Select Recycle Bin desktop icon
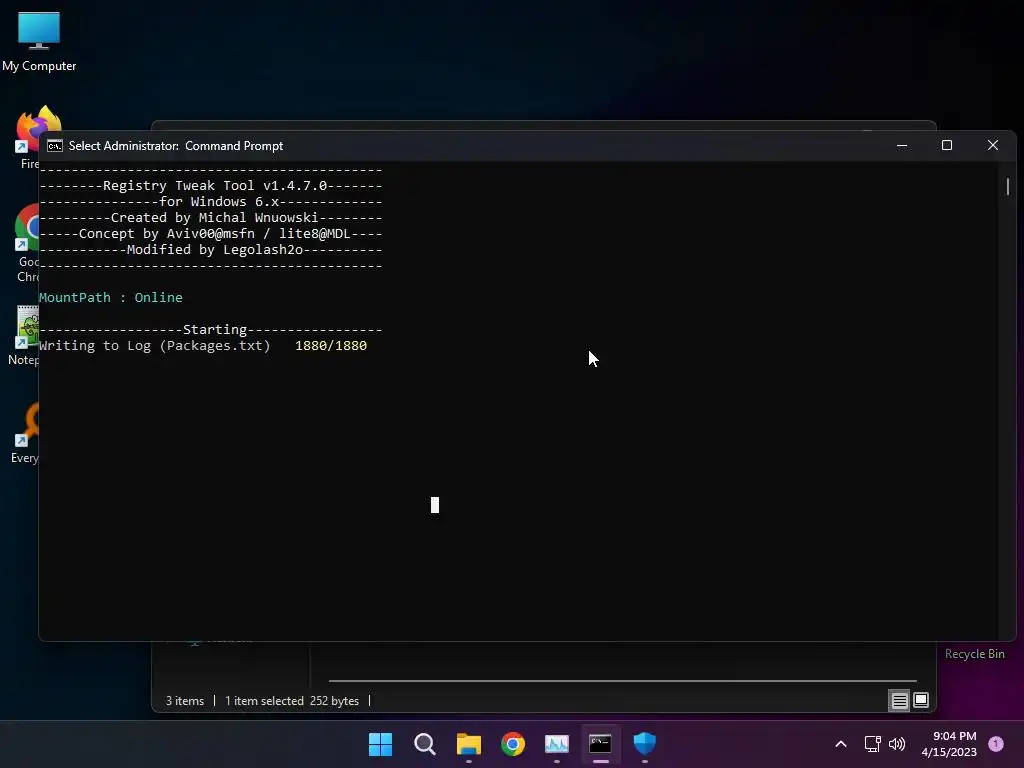 (974, 654)
